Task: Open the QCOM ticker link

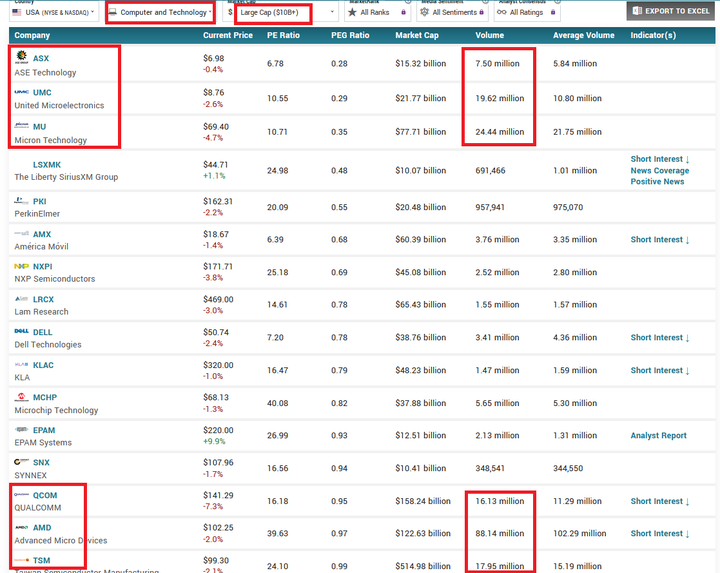Action: pyautogui.click(x=45, y=494)
